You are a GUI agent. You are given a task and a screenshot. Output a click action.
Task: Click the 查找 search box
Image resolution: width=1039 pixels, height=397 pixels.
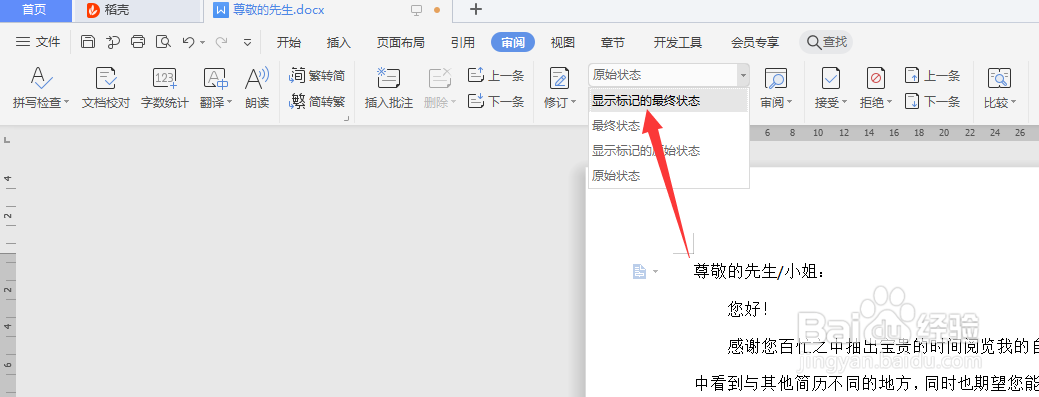826,42
